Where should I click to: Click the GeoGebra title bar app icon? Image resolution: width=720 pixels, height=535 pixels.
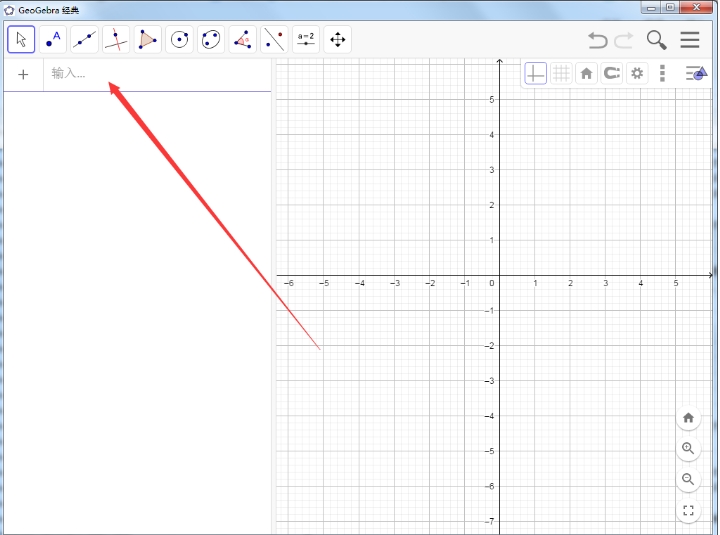pos(9,10)
